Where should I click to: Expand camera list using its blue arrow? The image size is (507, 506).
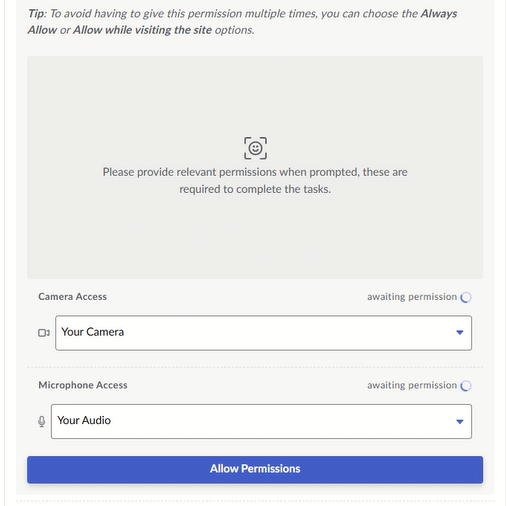click(460, 332)
